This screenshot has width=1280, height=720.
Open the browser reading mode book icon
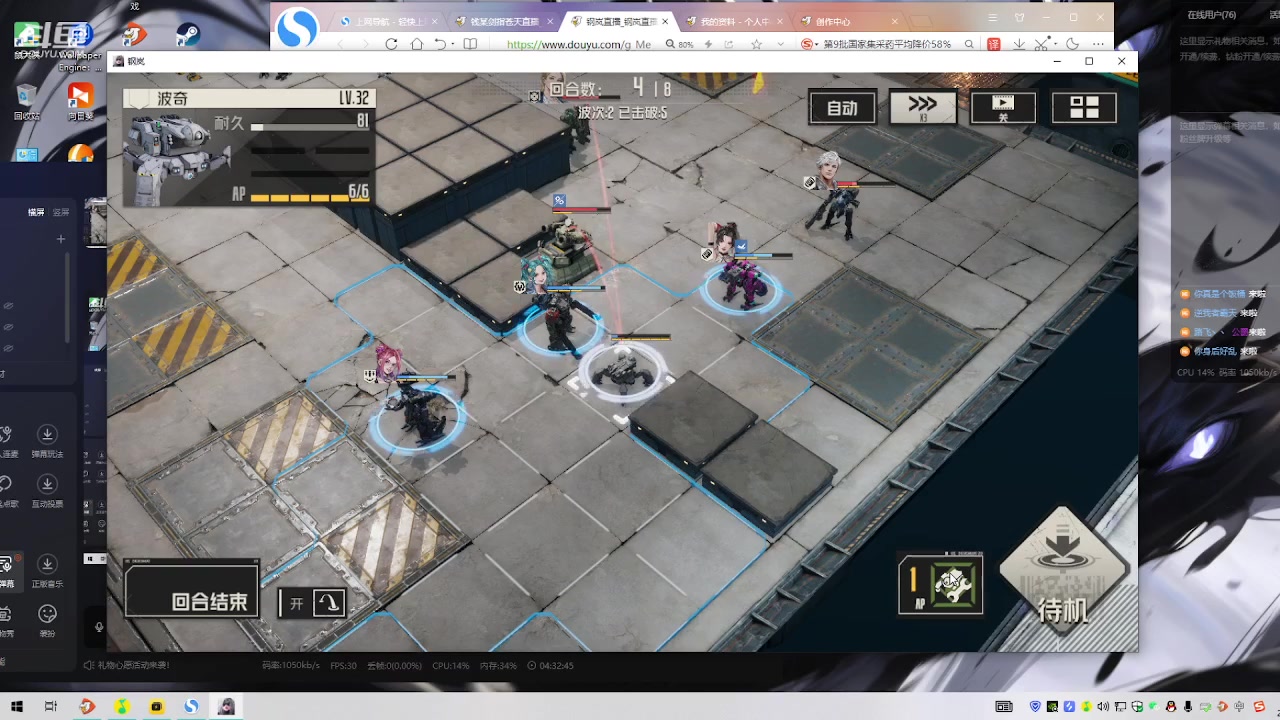click(469, 44)
